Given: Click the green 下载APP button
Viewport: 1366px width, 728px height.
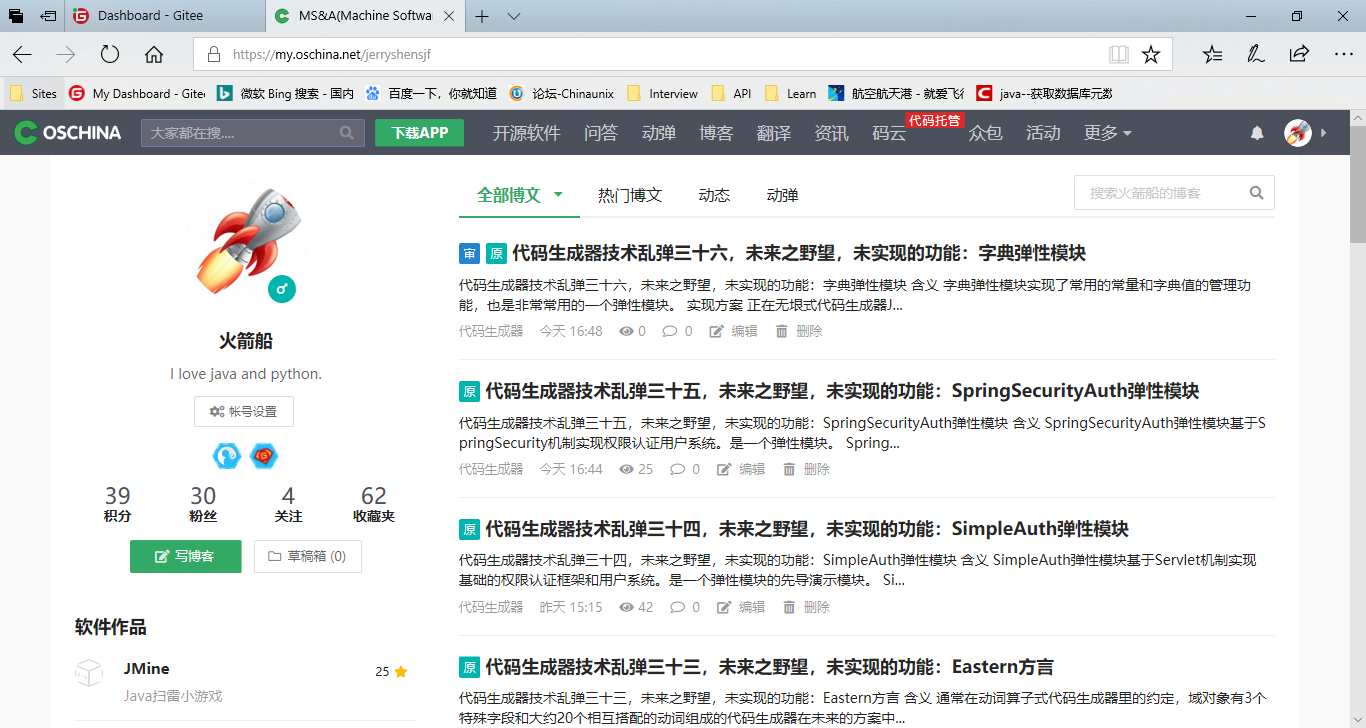Looking at the screenshot, I should (x=419, y=132).
